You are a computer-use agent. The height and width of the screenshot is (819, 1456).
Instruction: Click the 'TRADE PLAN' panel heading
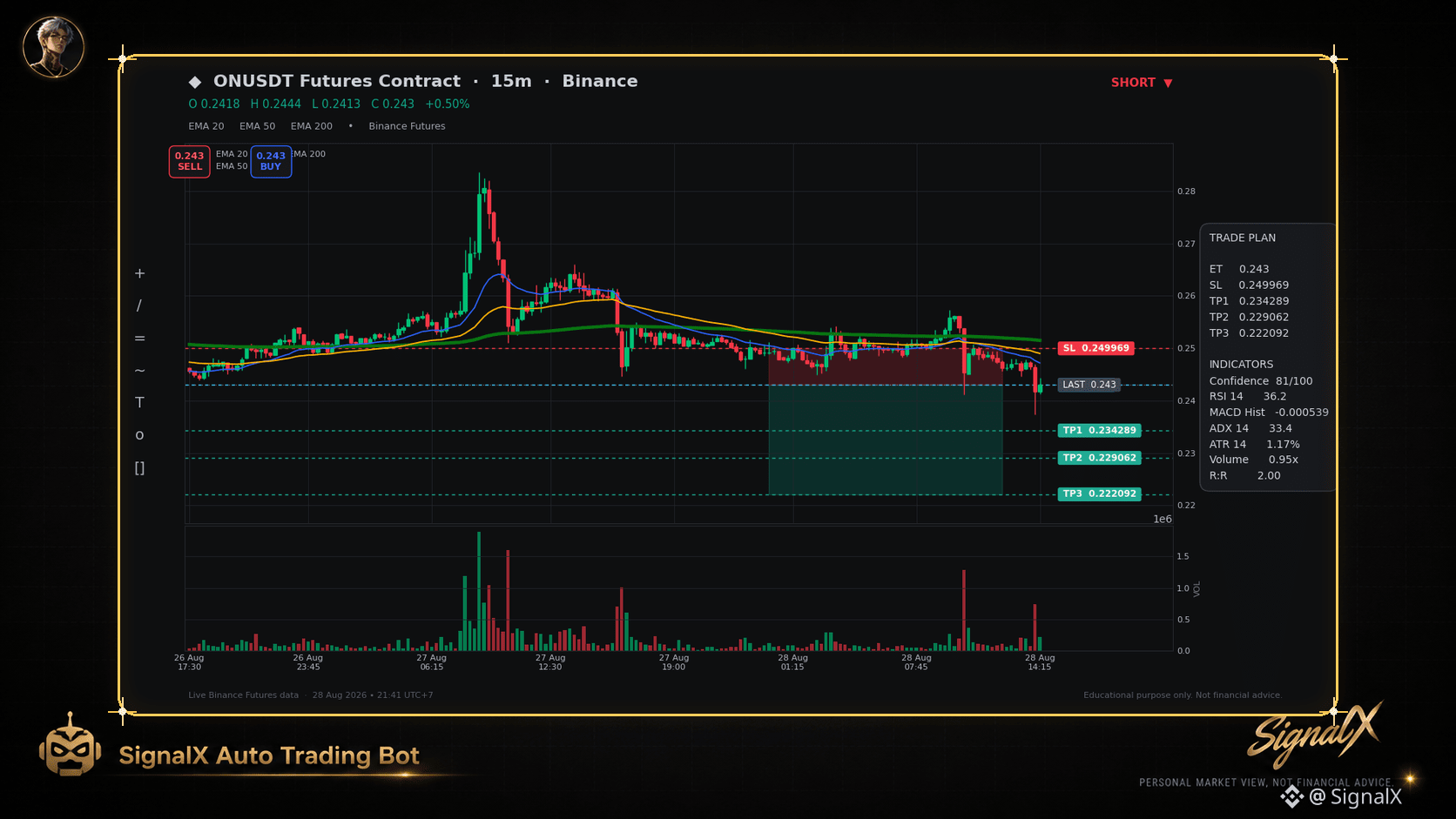click(x=1243, y=238)
